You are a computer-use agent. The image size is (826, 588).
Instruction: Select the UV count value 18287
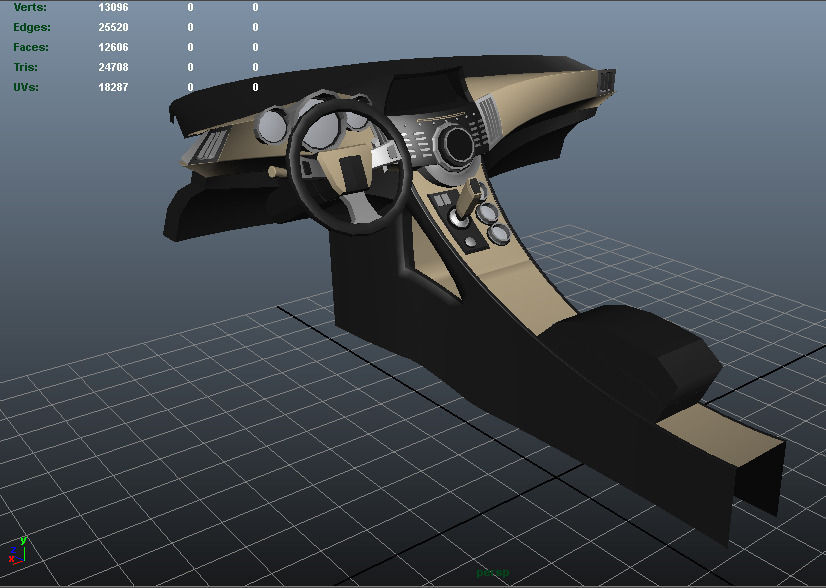click(x=113, y=87)
